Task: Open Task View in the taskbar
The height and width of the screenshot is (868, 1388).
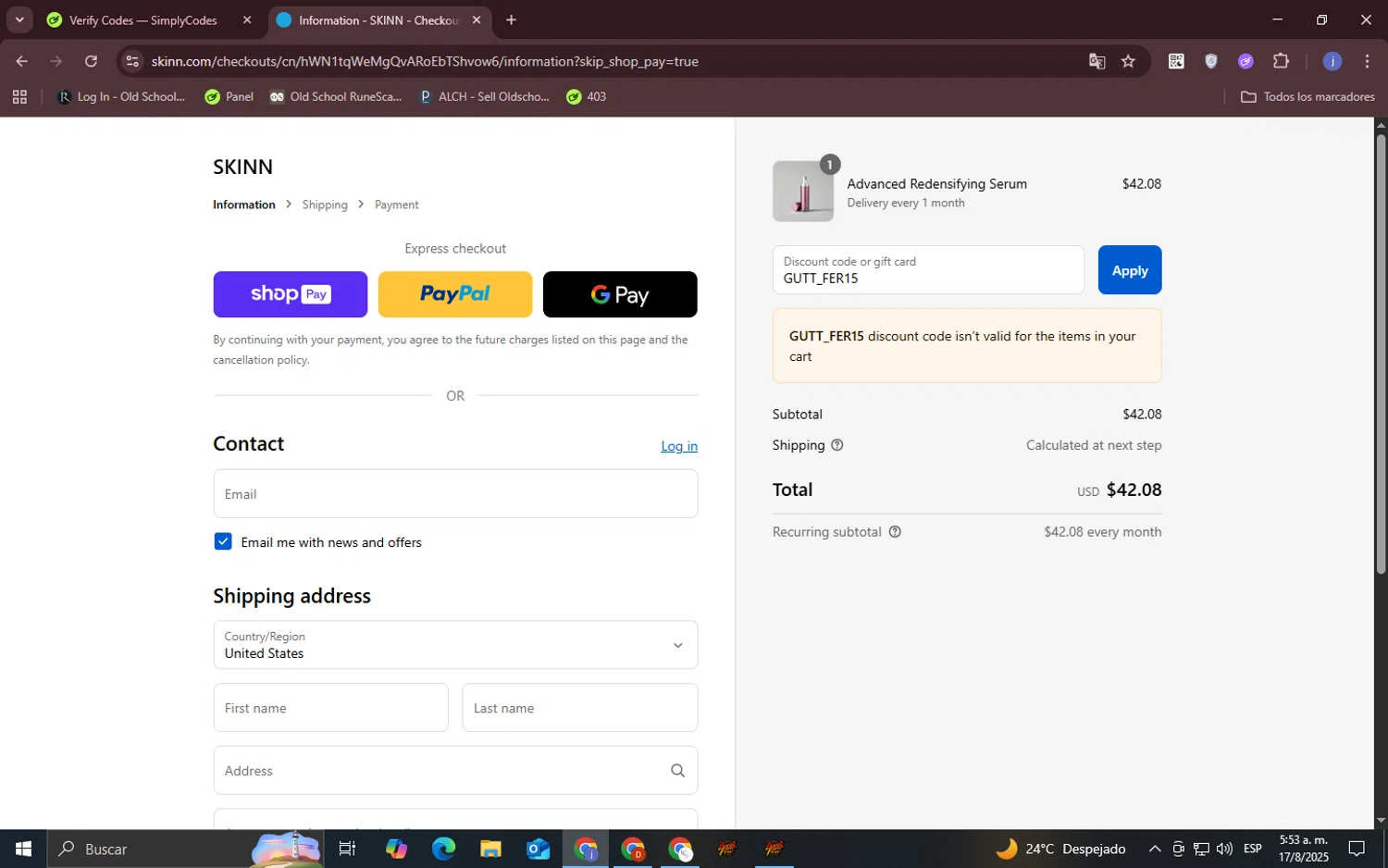Action: tap(347, 849)
